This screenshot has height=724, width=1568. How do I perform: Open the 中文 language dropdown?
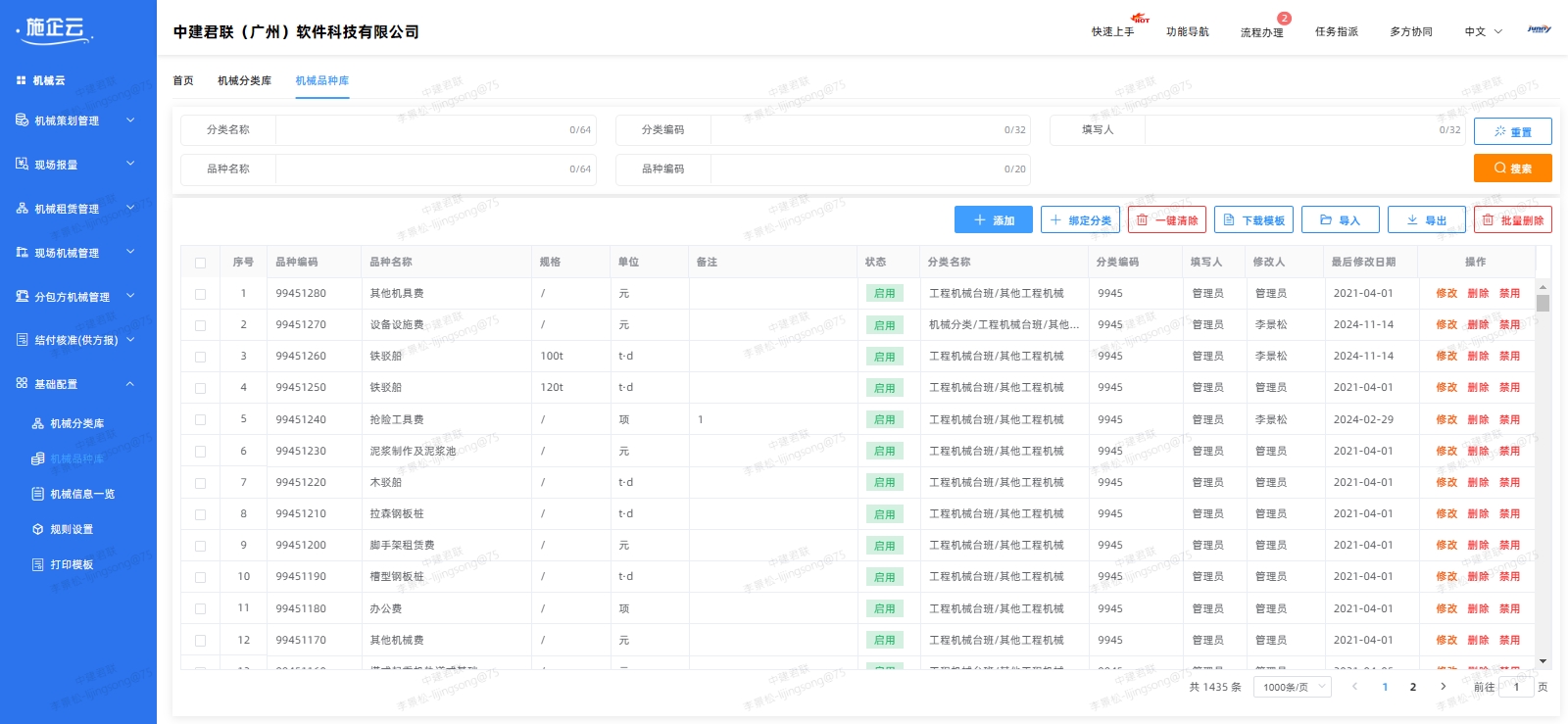click(1483, 31)
